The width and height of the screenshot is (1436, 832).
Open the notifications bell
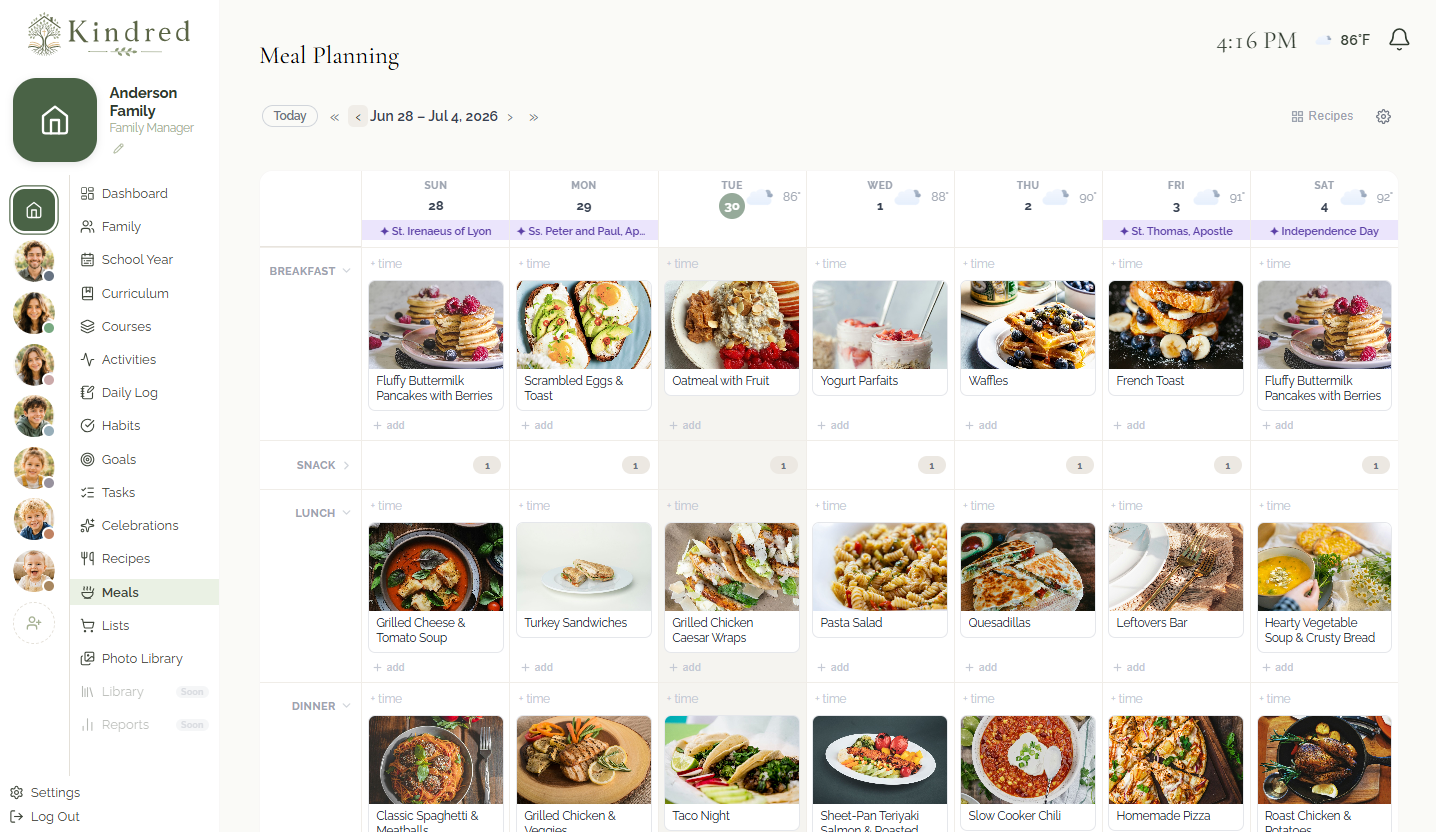[1399, 40]
